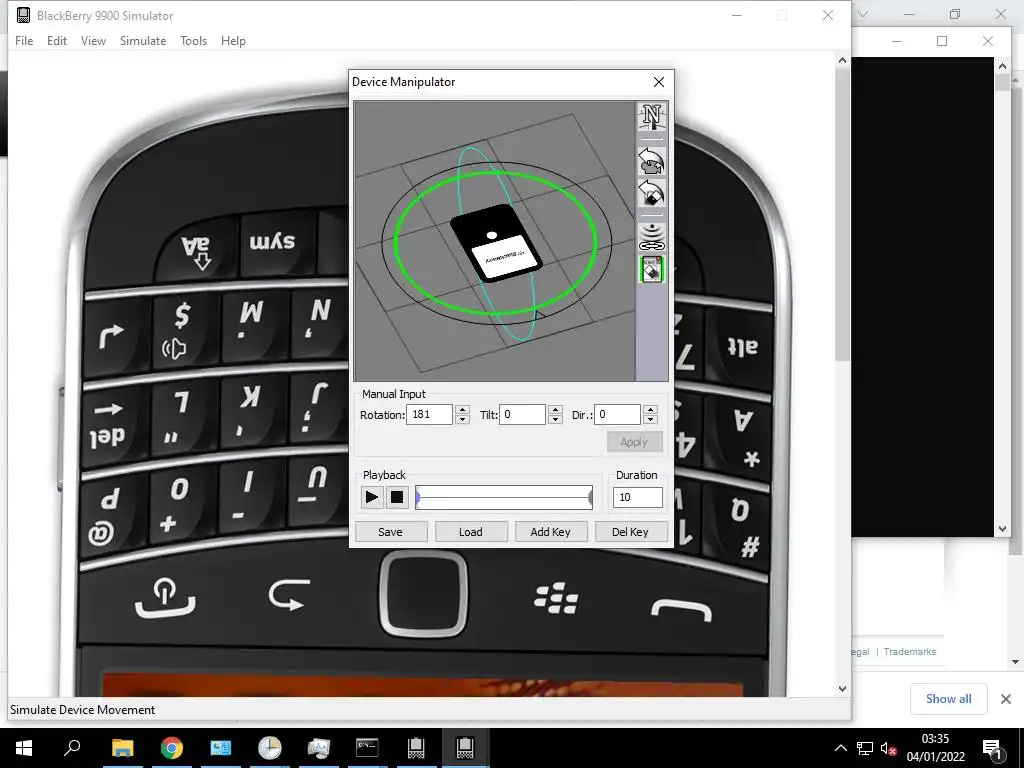Show hidden system tray icons
The height and width of the screenshot is (768, 1024).
coord(841,748)
